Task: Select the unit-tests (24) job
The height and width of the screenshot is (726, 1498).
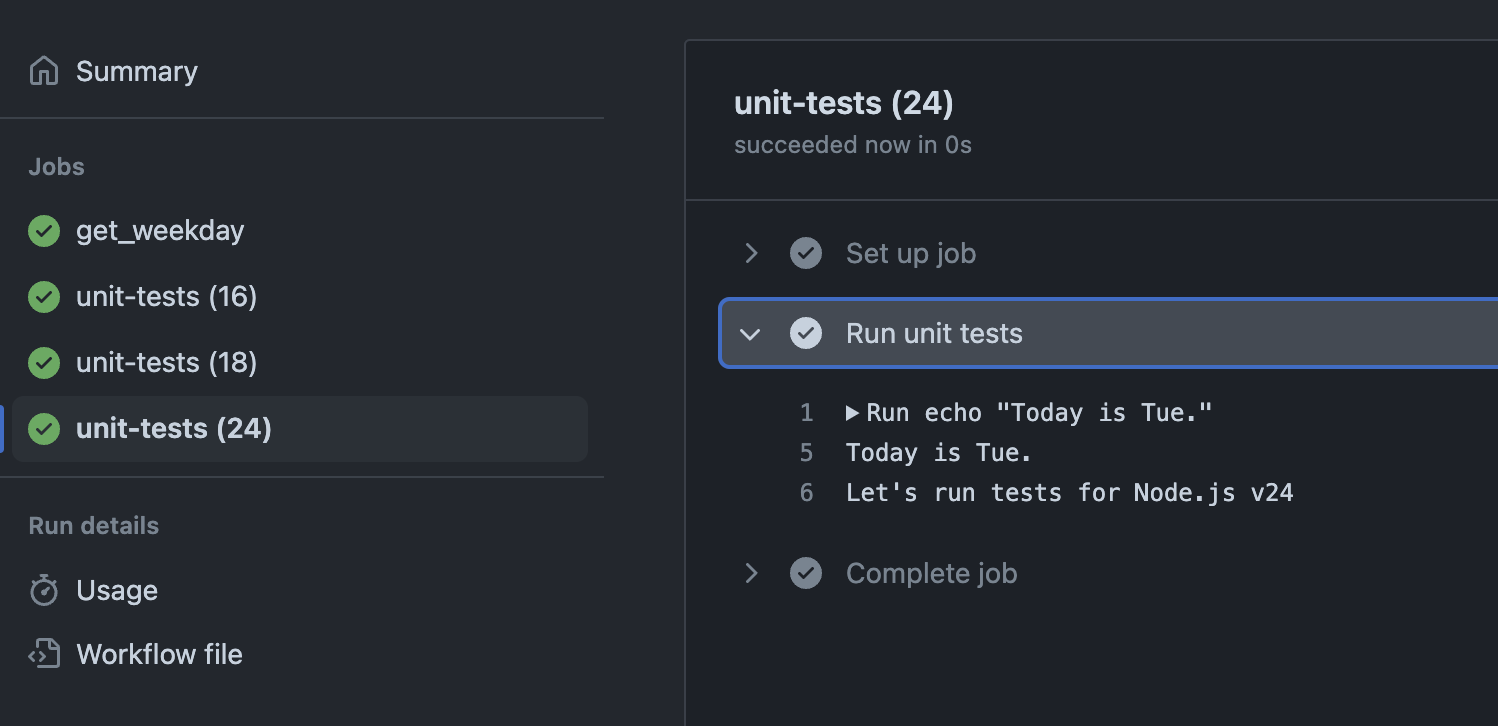Action: (300, 429)
